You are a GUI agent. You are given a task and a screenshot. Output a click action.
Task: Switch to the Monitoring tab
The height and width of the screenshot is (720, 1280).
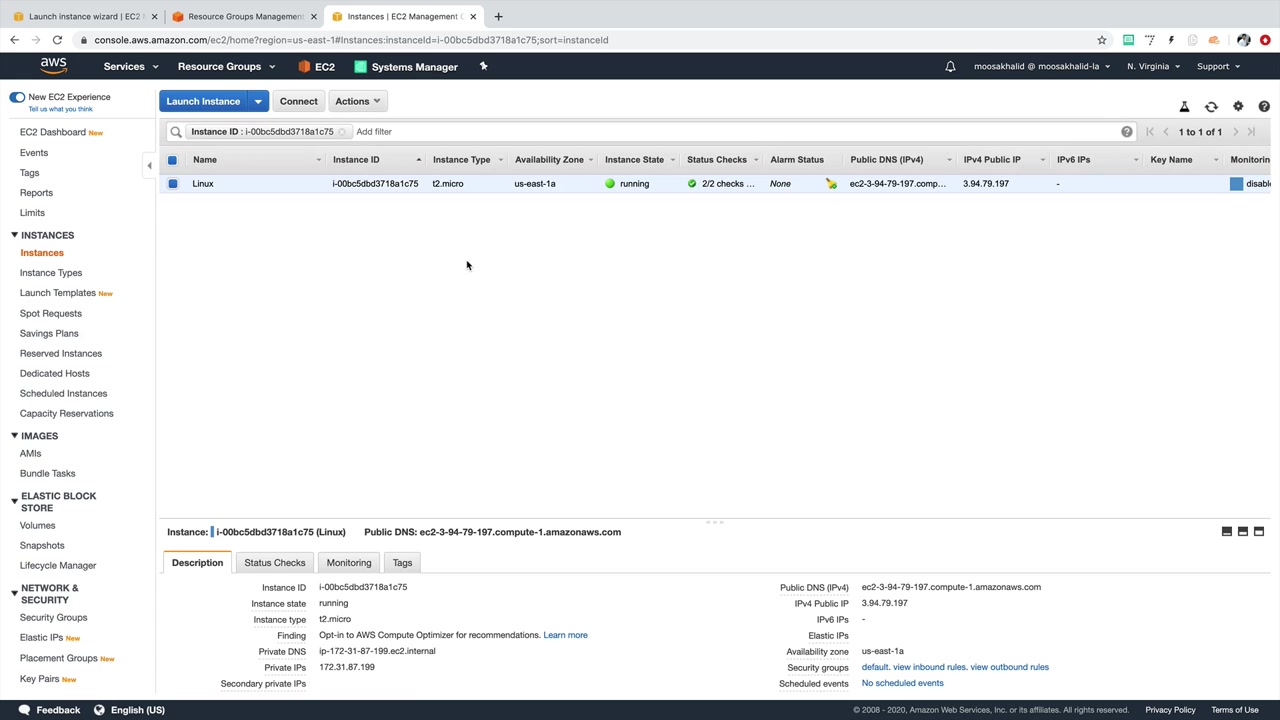[349, 563]
